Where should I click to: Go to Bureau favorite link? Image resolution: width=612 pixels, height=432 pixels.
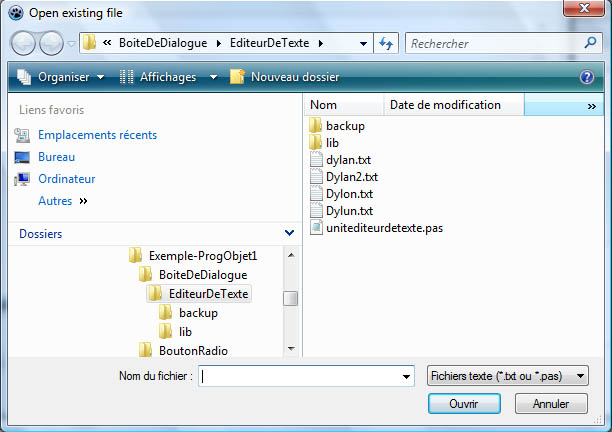click(57, 157)
